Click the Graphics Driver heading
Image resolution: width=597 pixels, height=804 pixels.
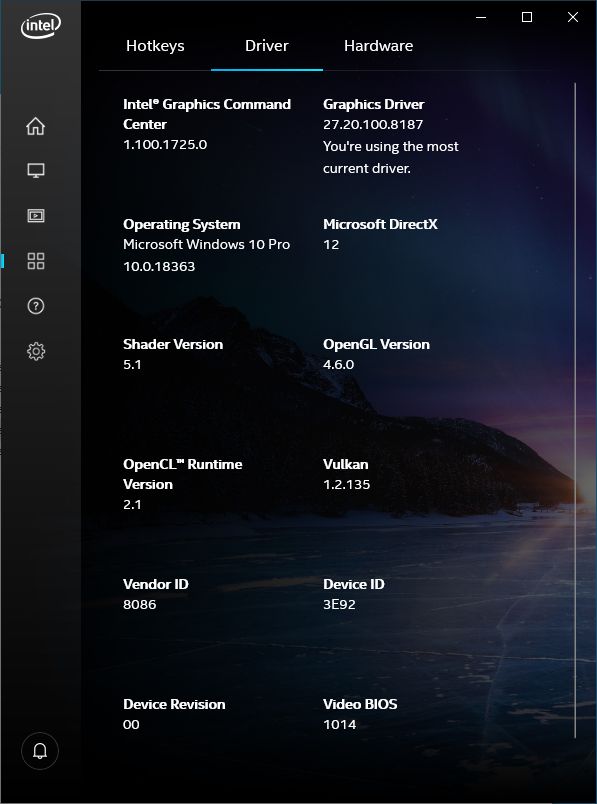click(373, 105)
